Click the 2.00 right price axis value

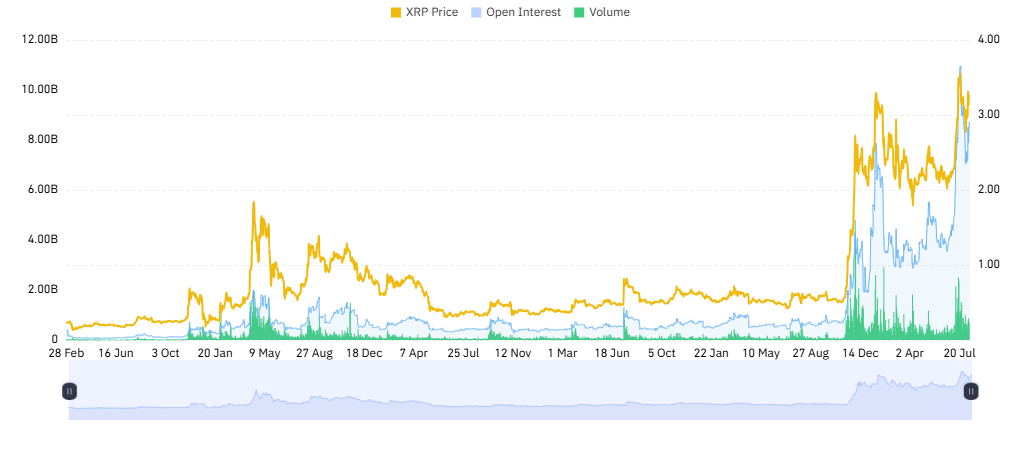(988, 190)
